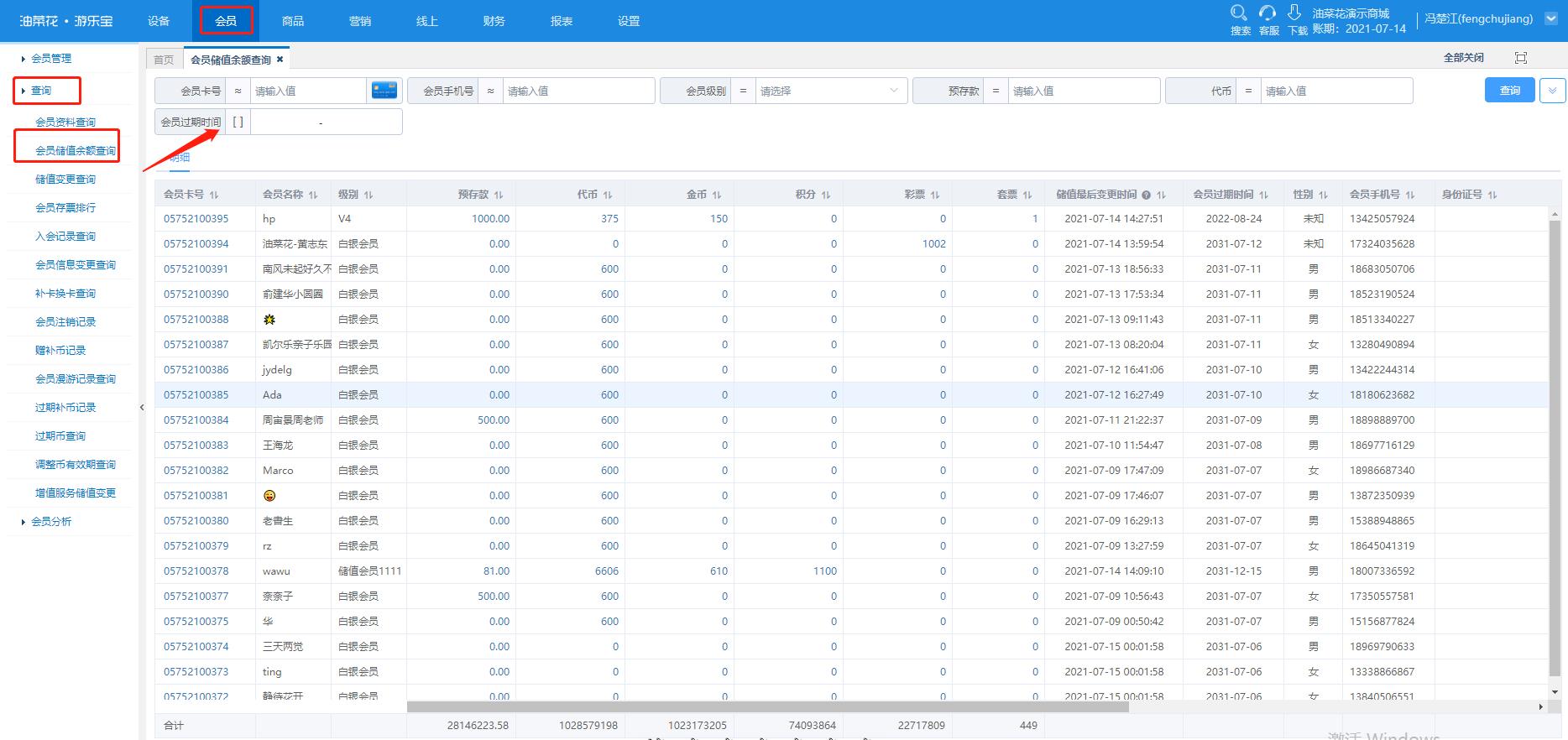Click the blue 查询 button
This screenshot has height=740, width=1568.
pos(1510,91)
